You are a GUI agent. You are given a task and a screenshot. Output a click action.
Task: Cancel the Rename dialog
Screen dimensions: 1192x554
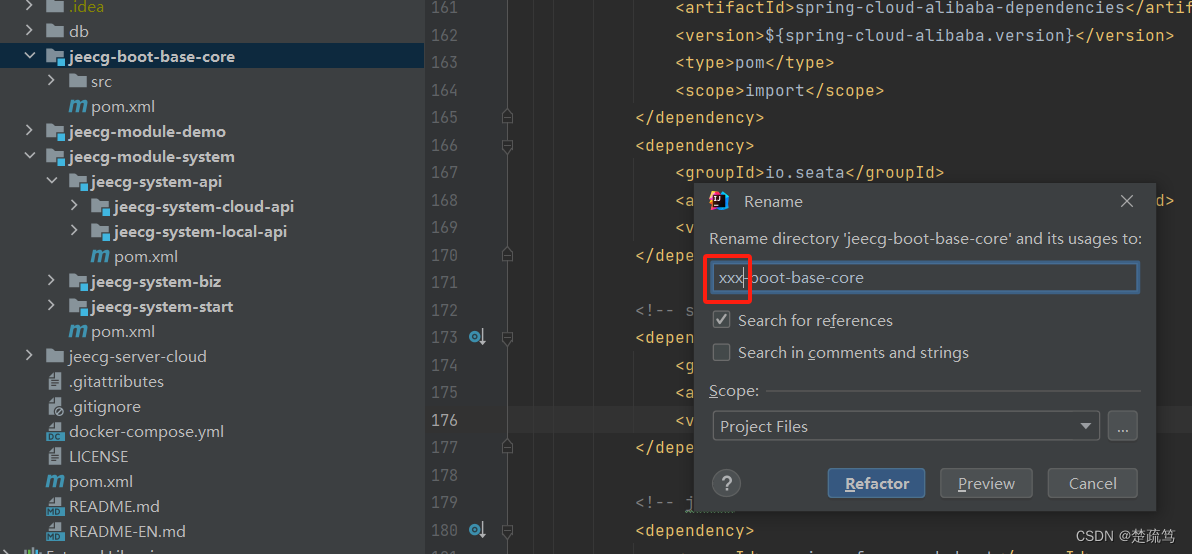pos(1092,483)
